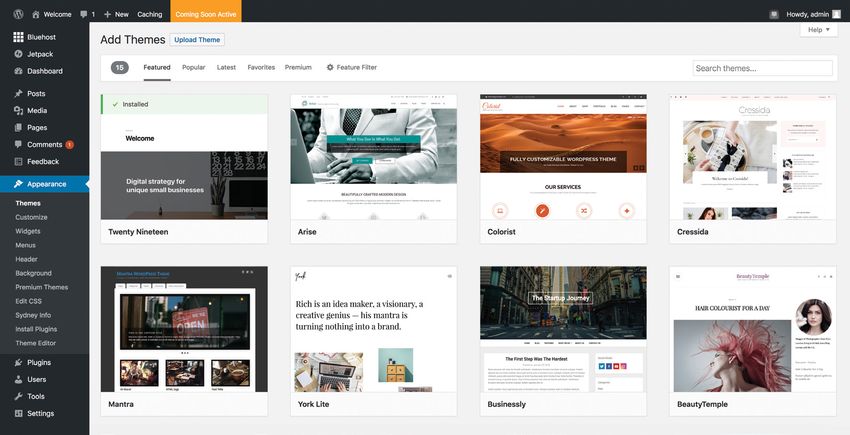
Task: Switch to the Premium tab
Action: pyautogui.click(x=298, y=67)
